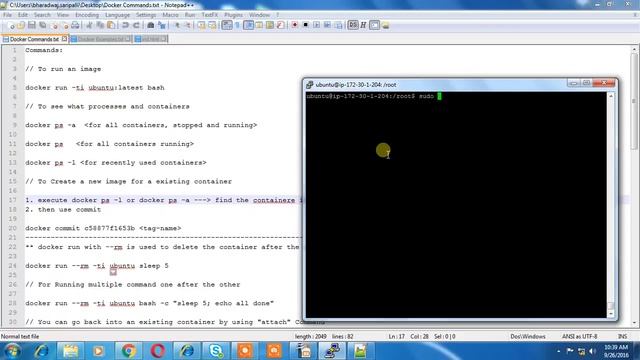Viewport: 640px width, 360px height.
Task: Click the taskbar clock showing 10:39 AM
Action: (x=616, y=351)
